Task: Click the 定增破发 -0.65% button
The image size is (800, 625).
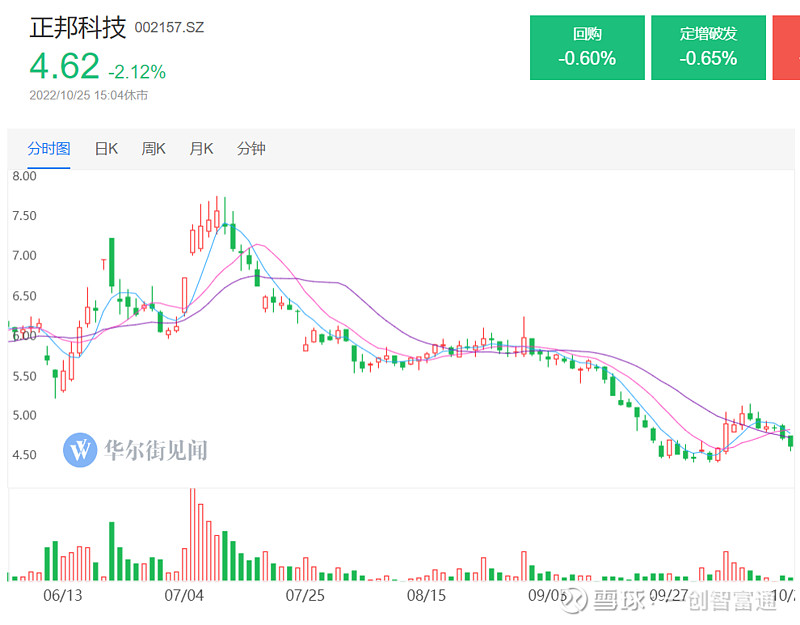Action: tap(709, 47)
